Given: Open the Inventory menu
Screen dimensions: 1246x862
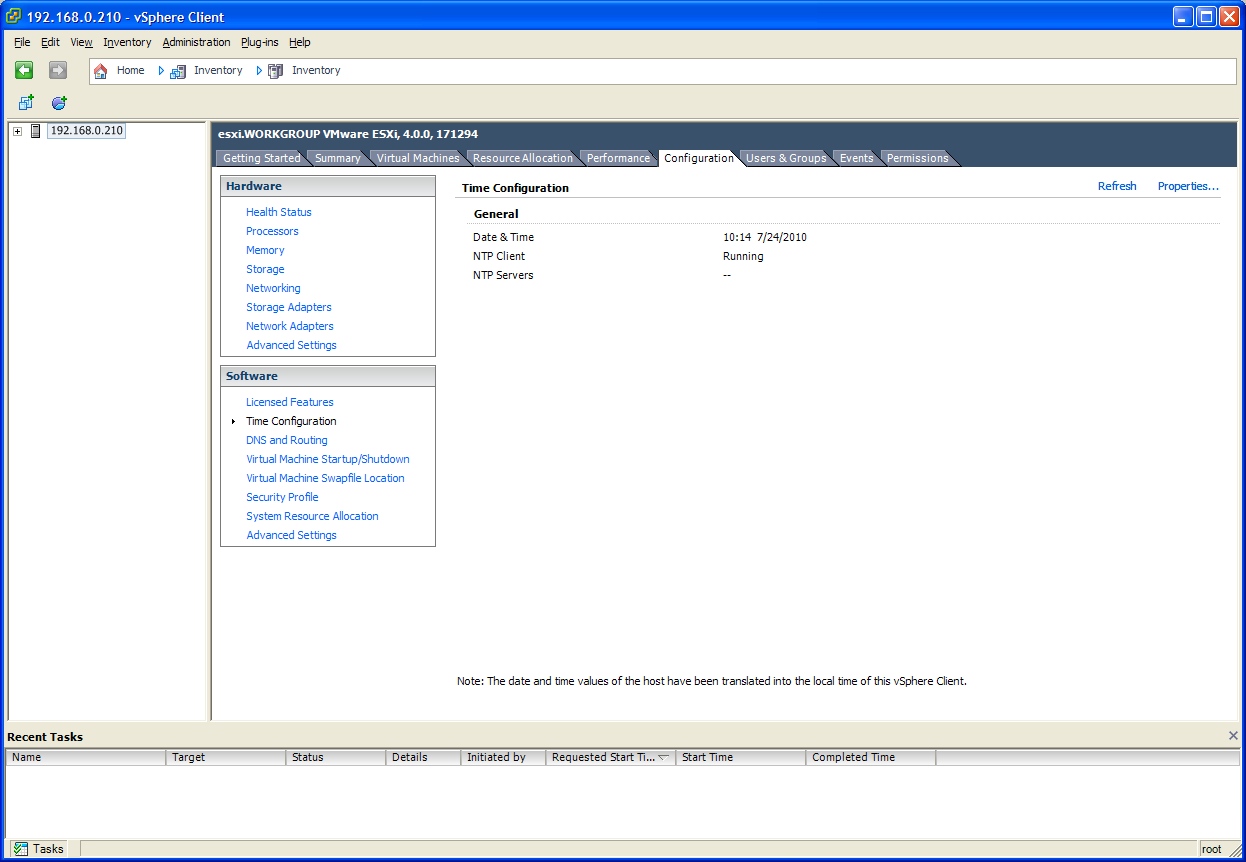Looking at the screenshot, I should pyautogui.click(x=127, y=42).
